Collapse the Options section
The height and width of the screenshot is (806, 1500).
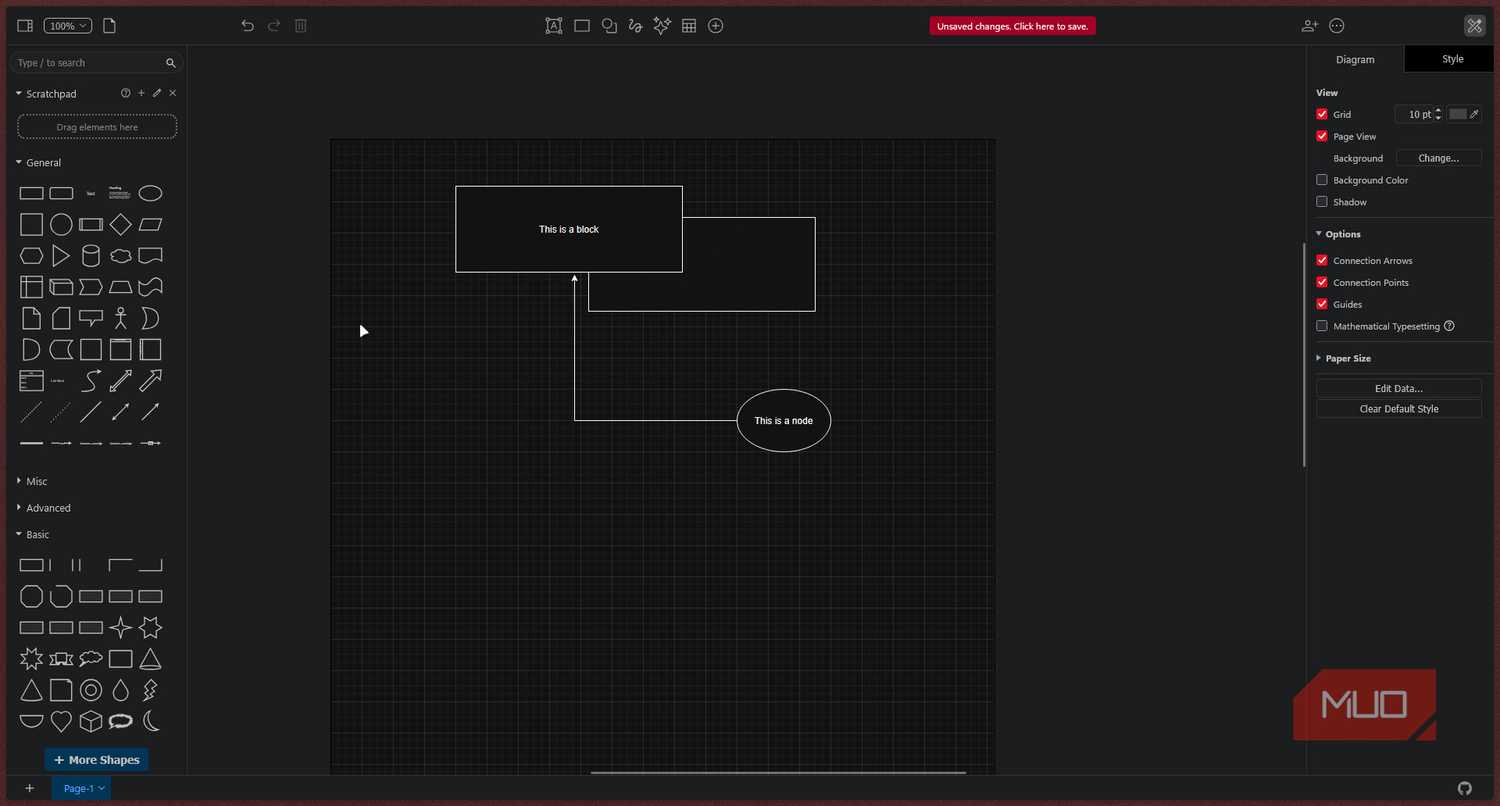1319,234
